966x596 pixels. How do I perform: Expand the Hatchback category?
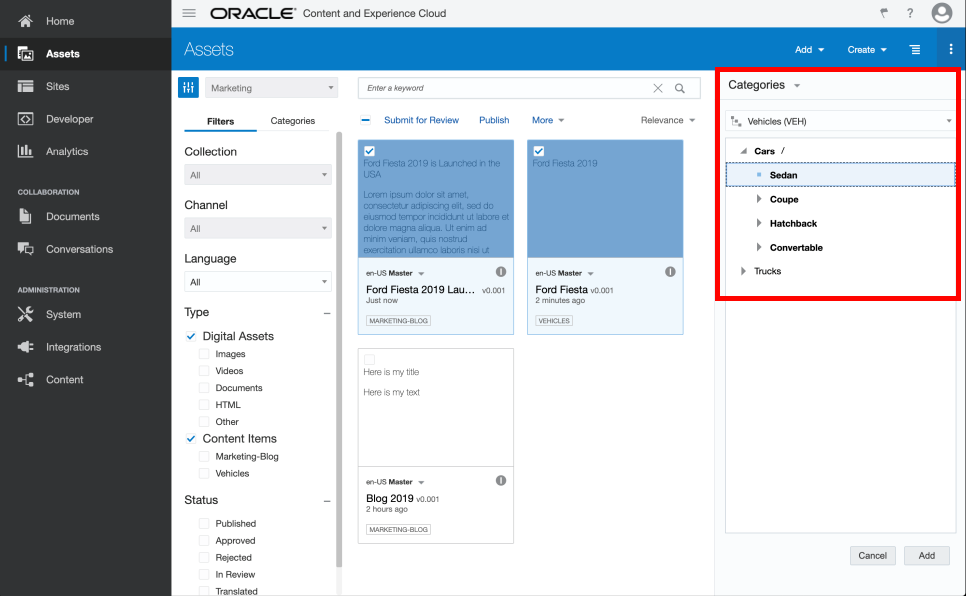tap(758, 223)
